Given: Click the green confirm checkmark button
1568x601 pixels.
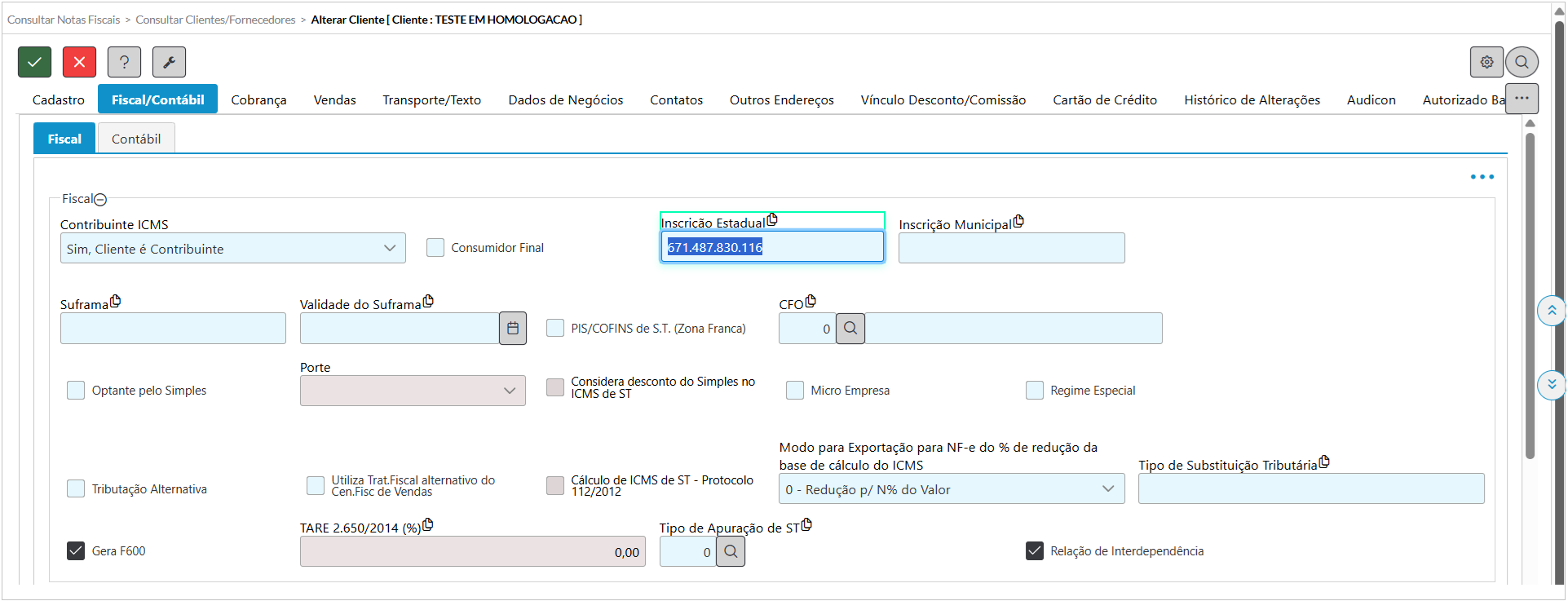Looking at the screenshot, I should click(x=34, y=62).
